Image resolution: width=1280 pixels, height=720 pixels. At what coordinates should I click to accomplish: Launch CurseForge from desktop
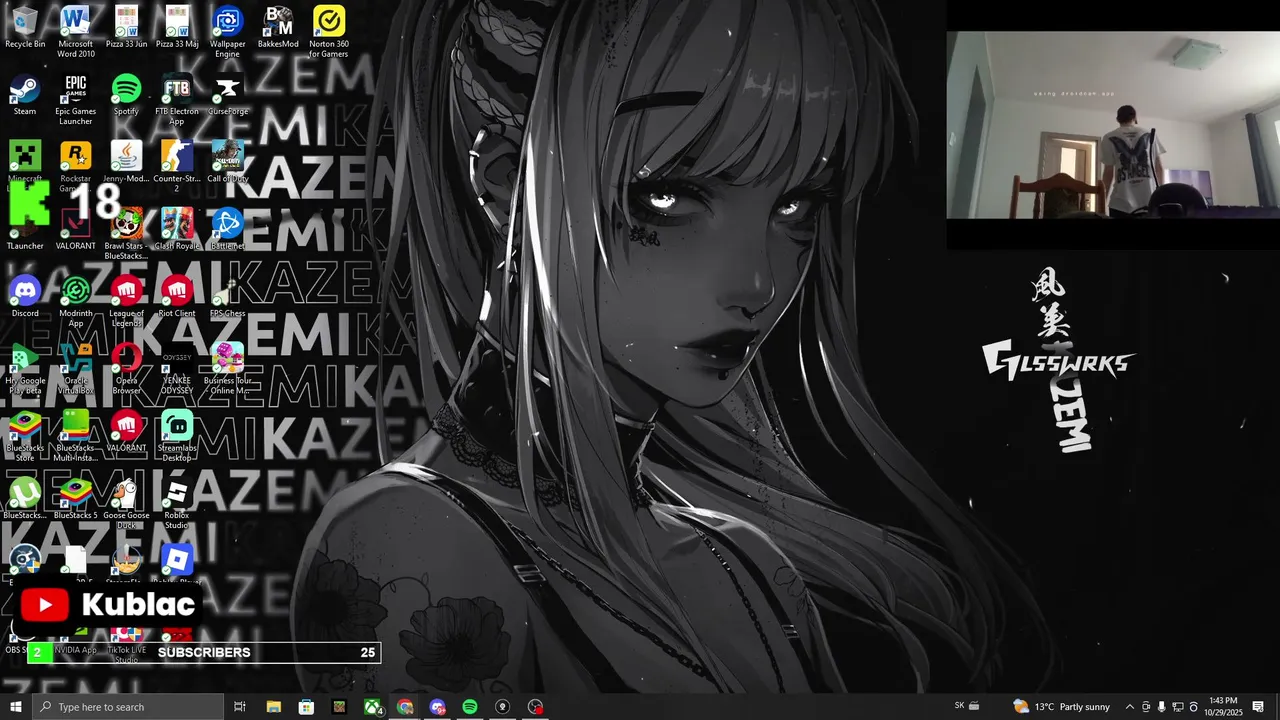pyautogui.click(x=227, y=95)
